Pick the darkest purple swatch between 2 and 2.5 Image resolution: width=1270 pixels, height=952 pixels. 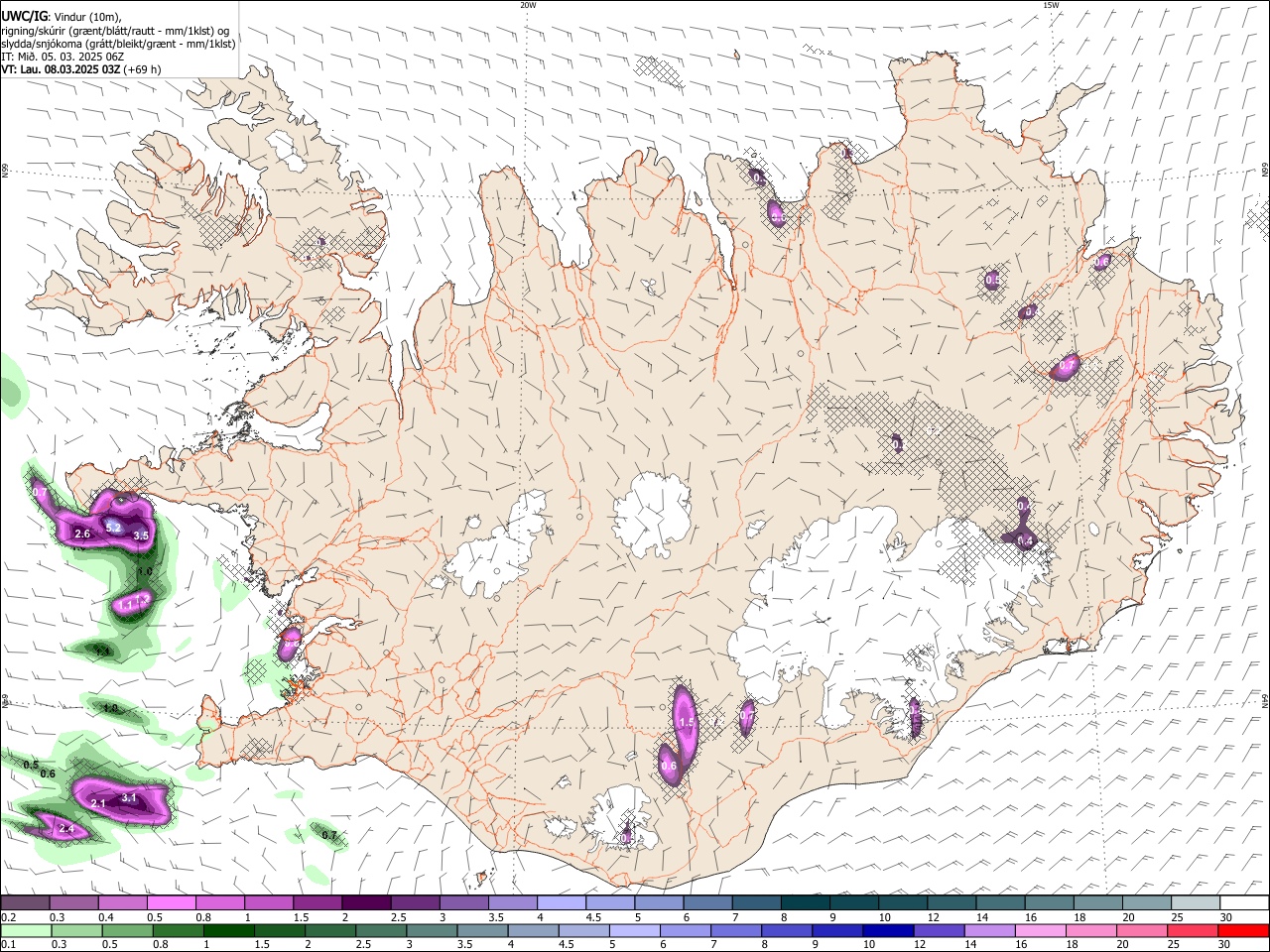(366, 902)
